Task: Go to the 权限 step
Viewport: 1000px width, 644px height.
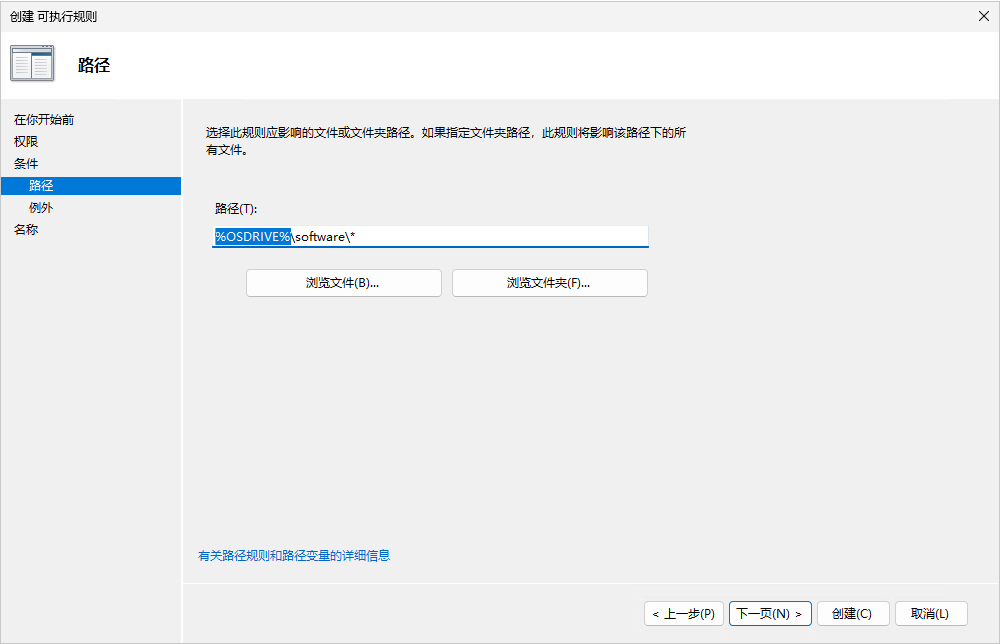Action: (x=26, y=142)
